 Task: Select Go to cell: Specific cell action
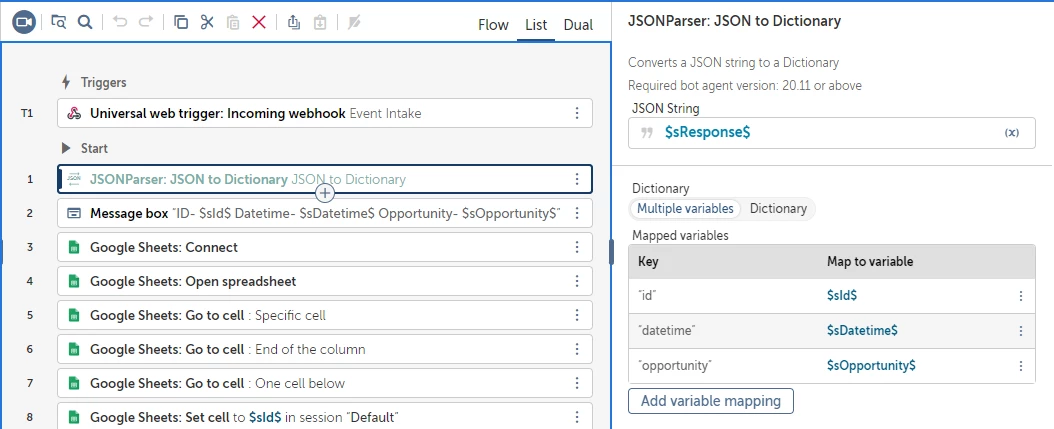pyautogui.click(x=325, y=315)
